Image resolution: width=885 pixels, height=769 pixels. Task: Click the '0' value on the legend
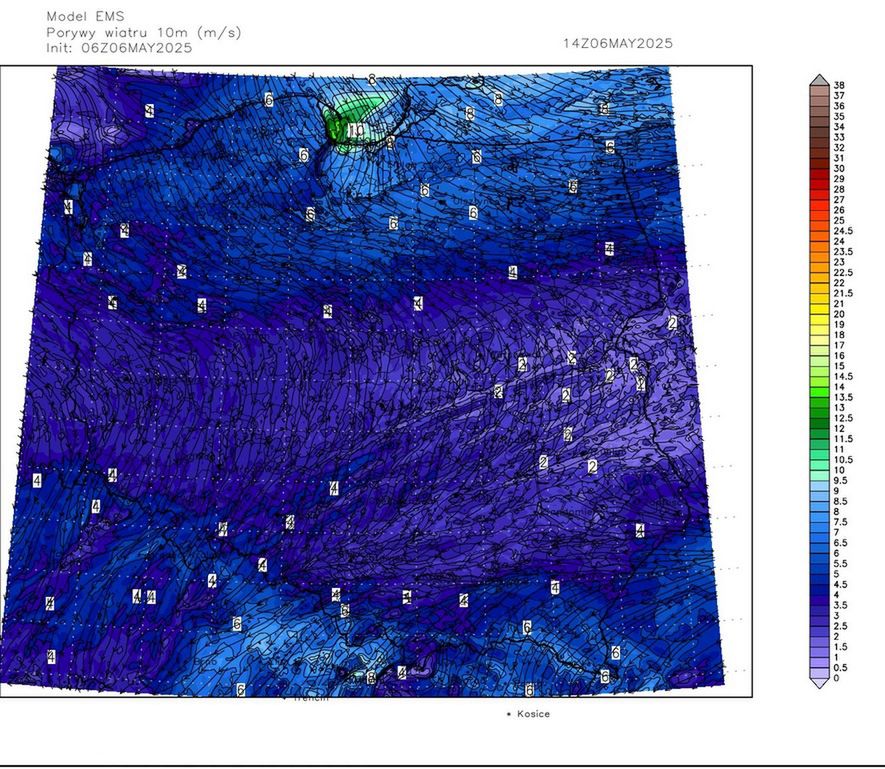836,678
